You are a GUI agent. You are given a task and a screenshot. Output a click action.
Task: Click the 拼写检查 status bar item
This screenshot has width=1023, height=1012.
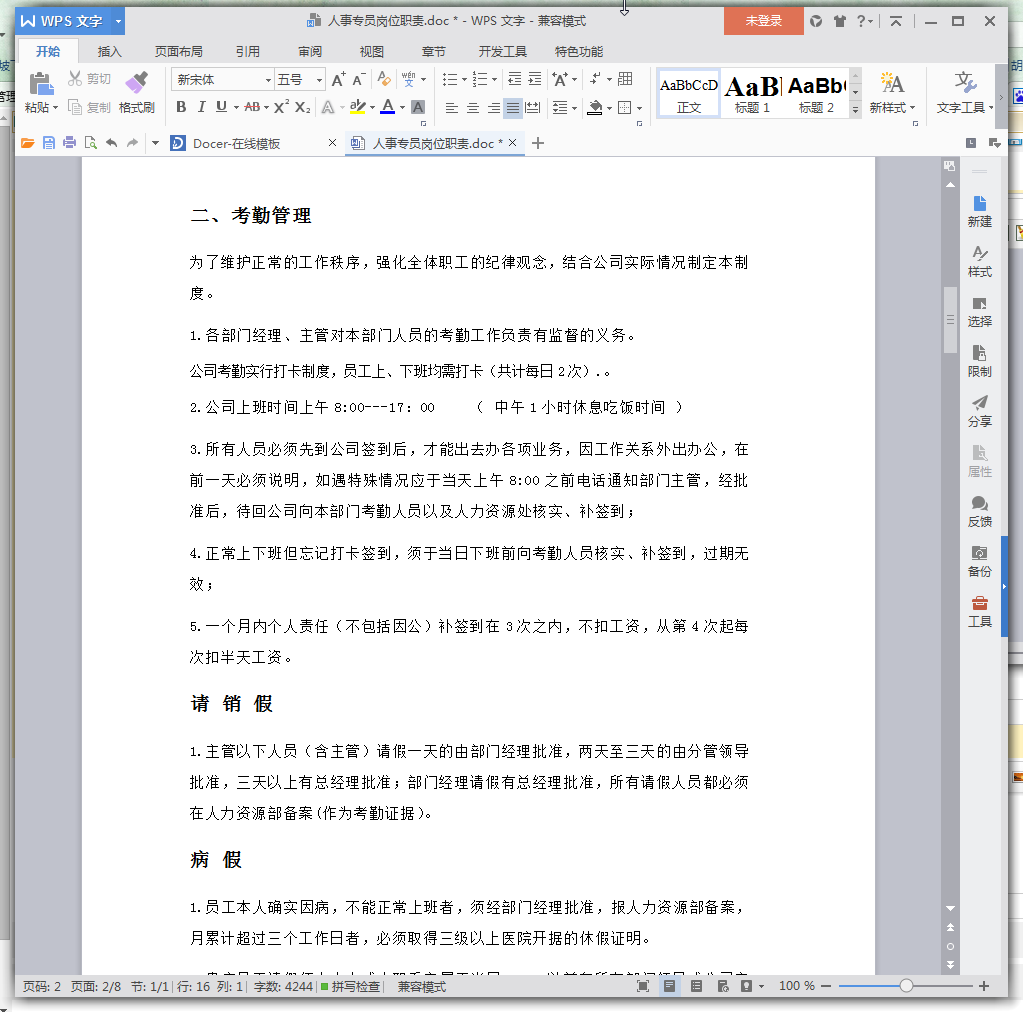tap(350, 987)
